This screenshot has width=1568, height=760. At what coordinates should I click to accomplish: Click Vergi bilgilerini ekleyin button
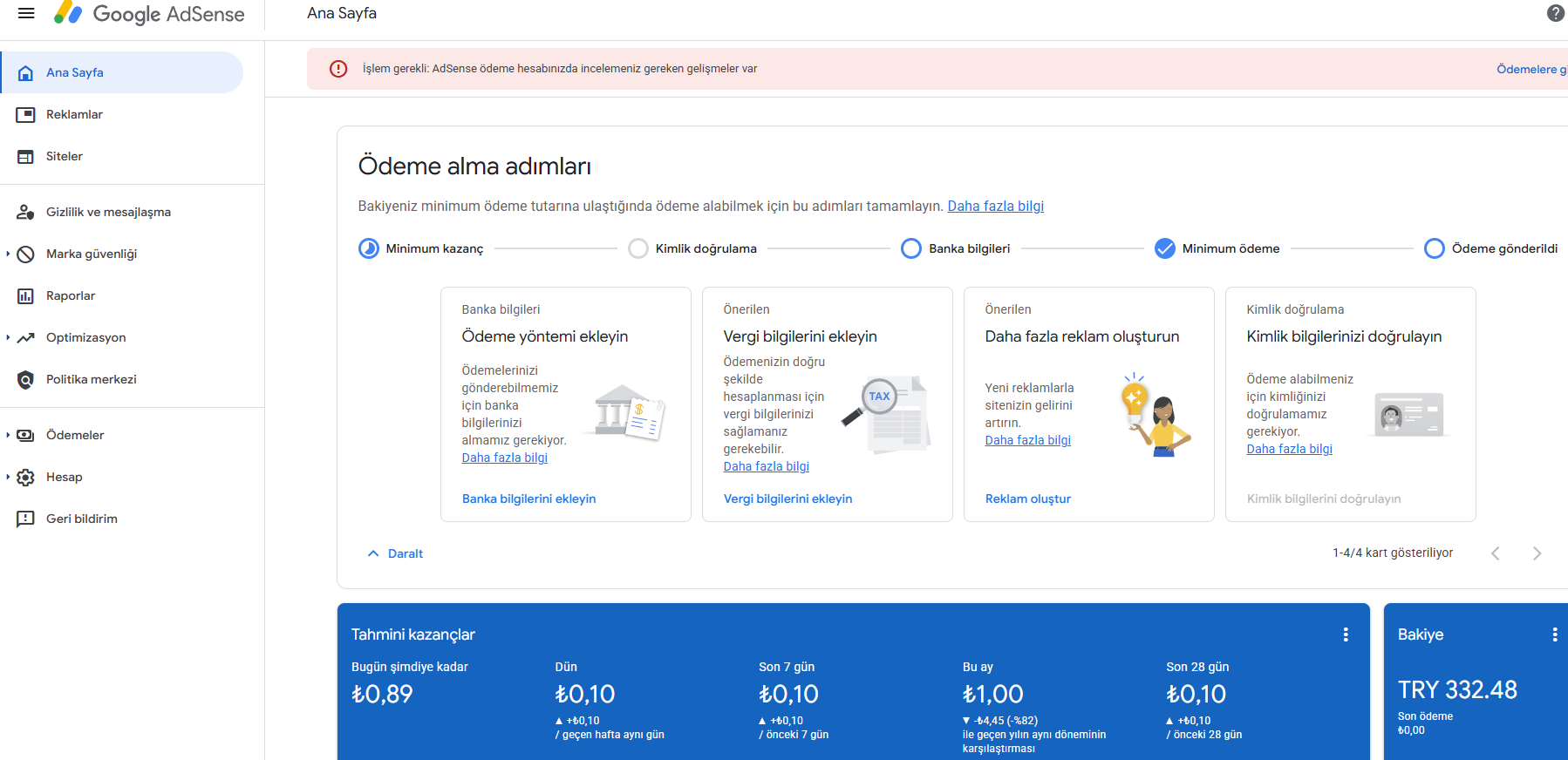click(x=788, y=499)
